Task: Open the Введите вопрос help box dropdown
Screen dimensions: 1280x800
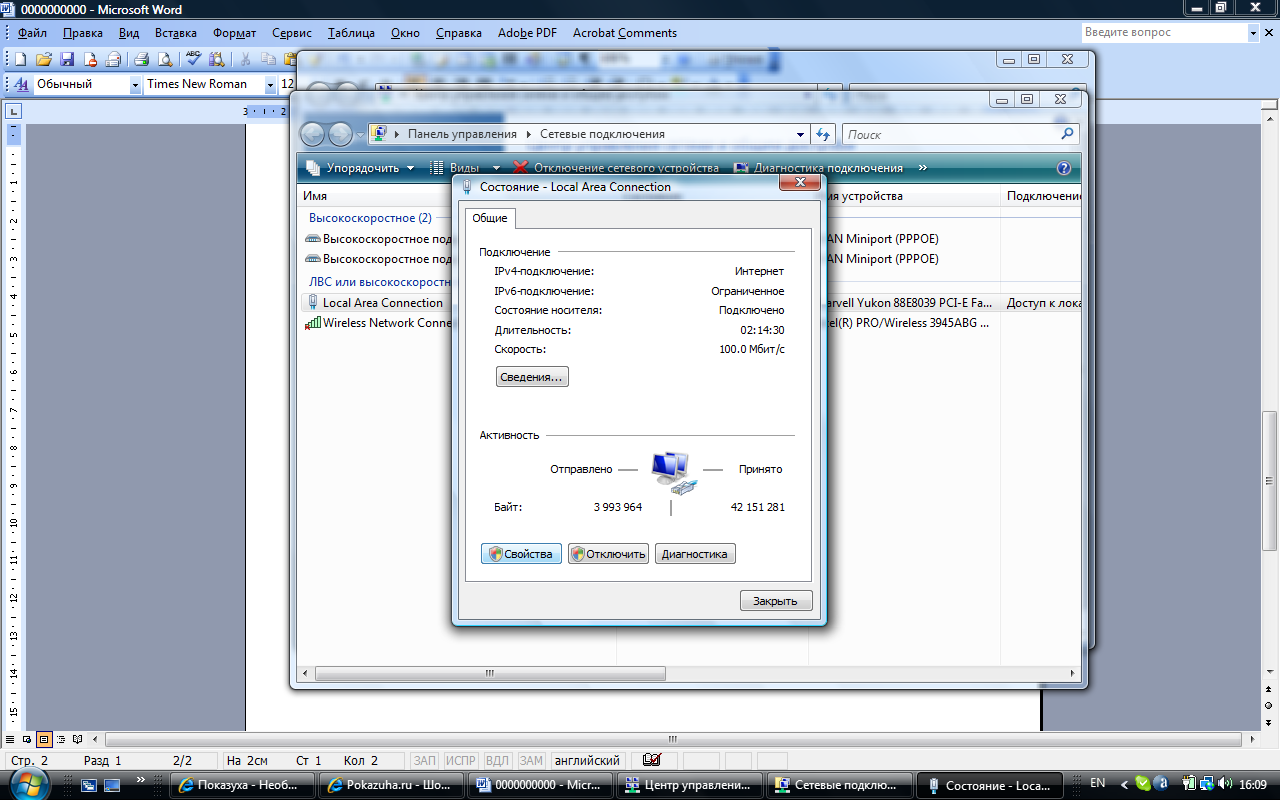Action: (x=1254, y=33)
